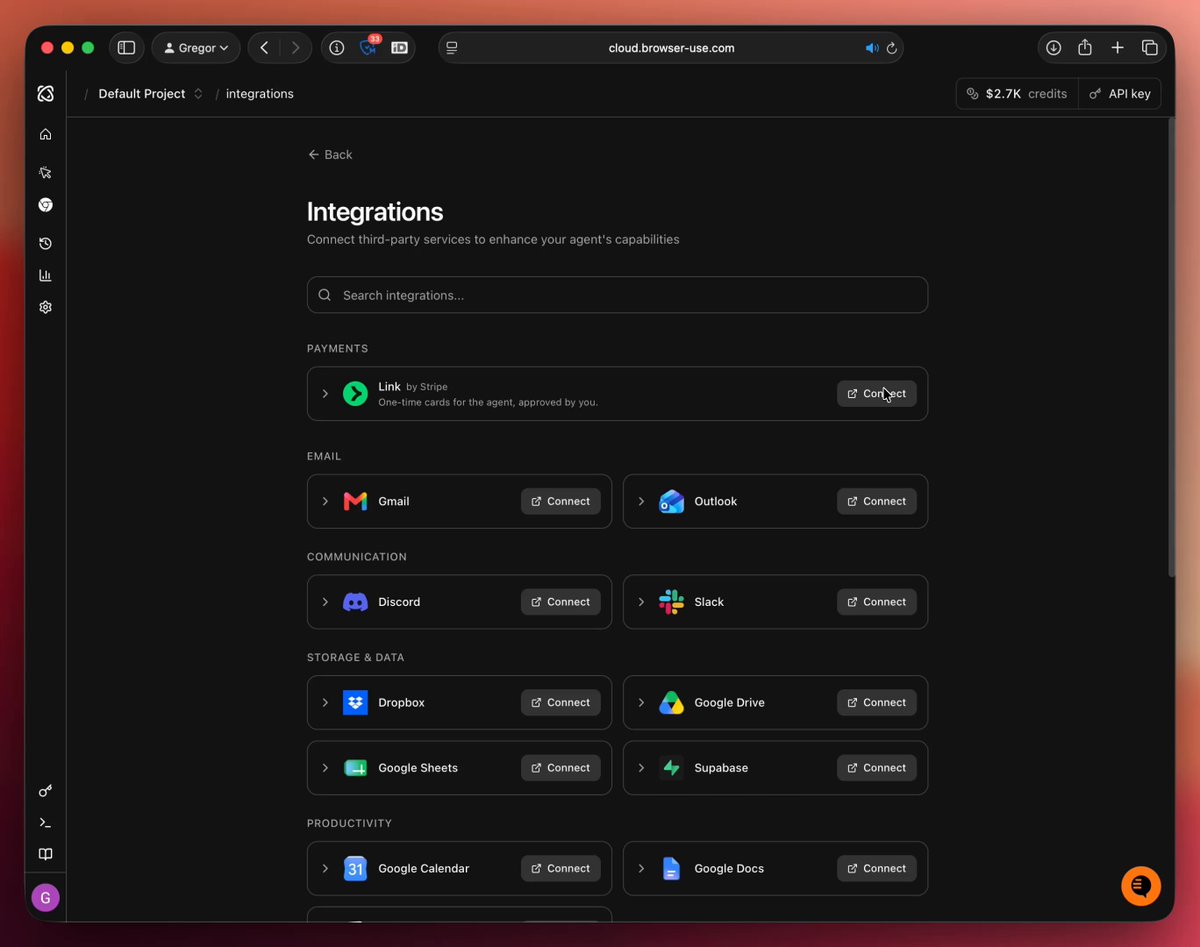
Task: Open the G user avatar
Action: [45, 897]
